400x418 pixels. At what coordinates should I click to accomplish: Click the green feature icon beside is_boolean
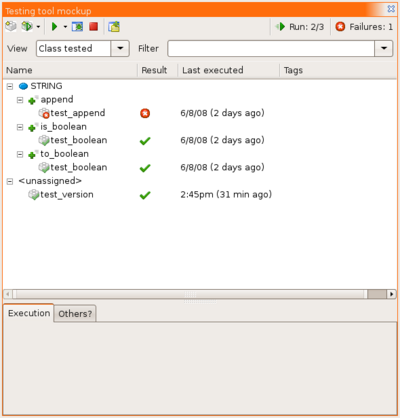[32, 127]
